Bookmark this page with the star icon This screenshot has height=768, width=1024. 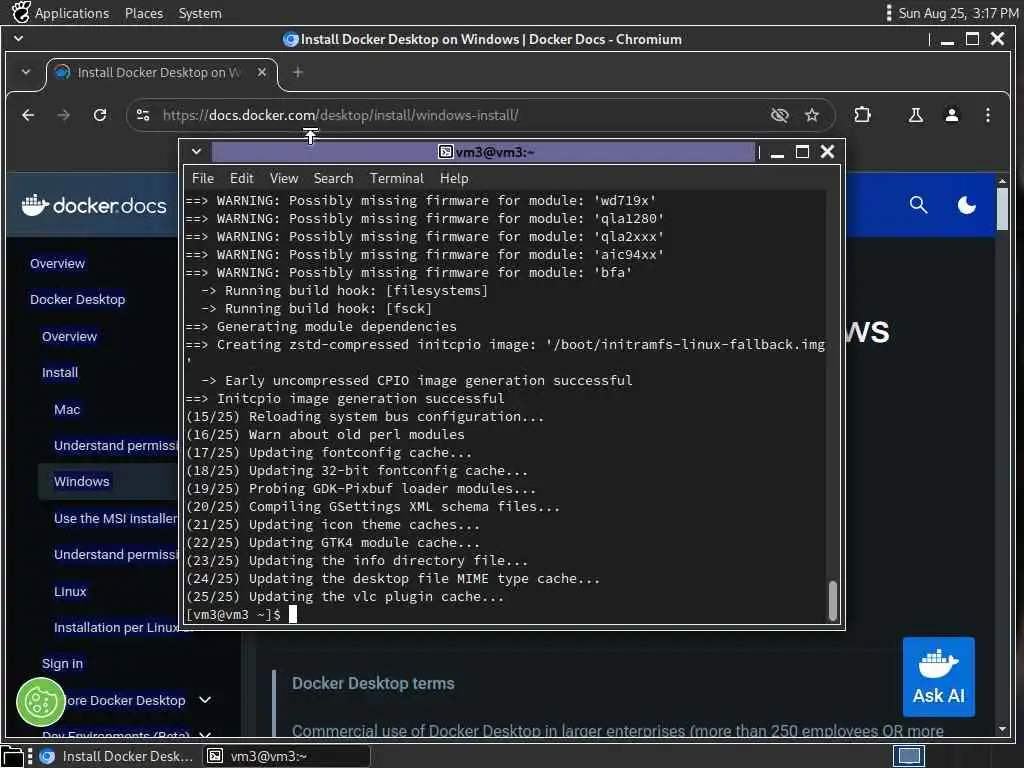pyautogui.click(x=812, y=116)
